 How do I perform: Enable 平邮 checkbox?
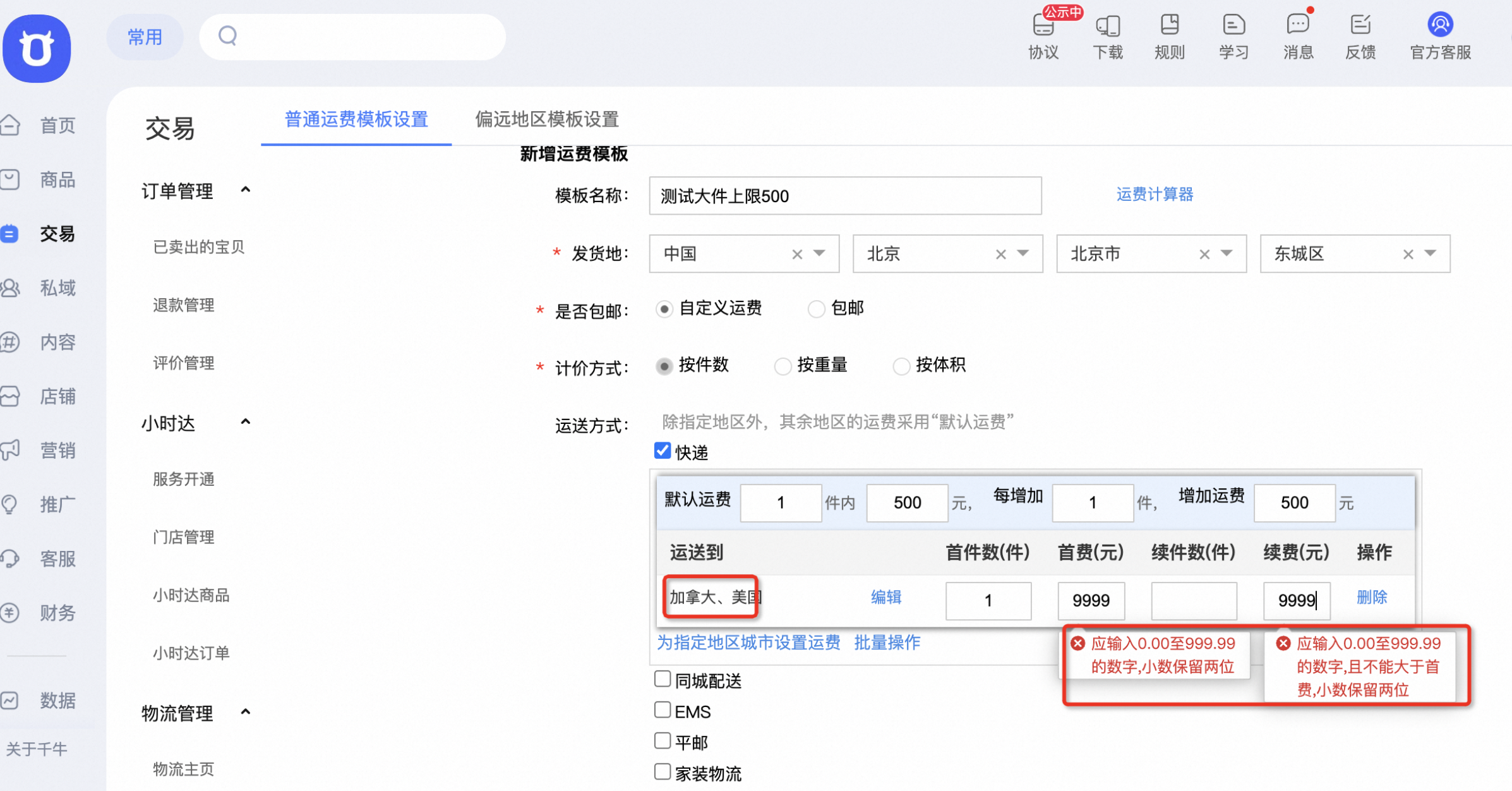[x=662, y=740]
